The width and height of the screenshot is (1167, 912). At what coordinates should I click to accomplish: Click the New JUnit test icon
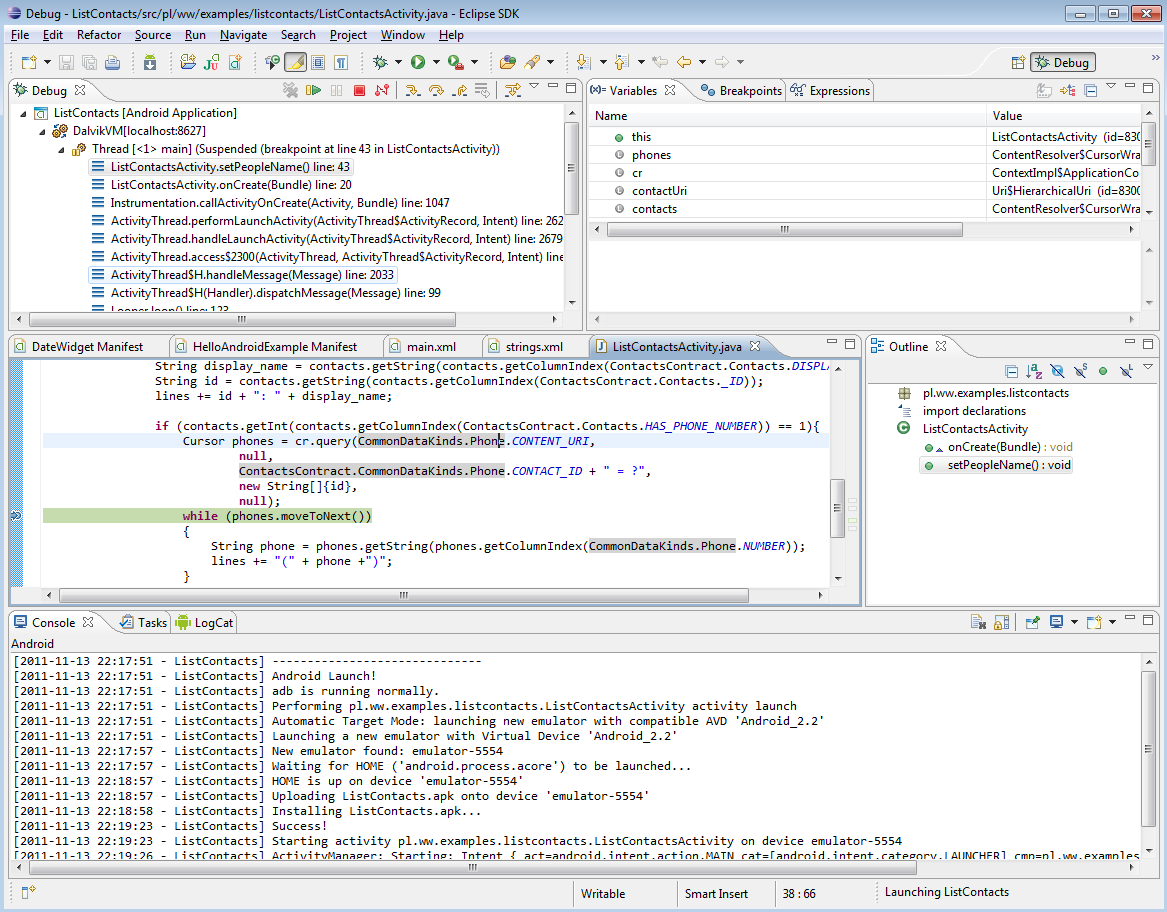(211, 63)
